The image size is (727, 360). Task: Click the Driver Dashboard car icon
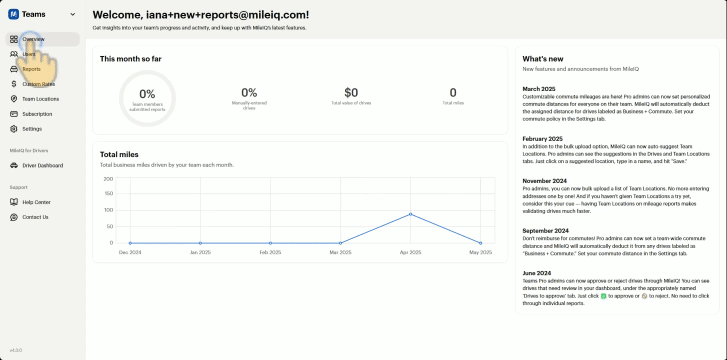tap(14, 165)
